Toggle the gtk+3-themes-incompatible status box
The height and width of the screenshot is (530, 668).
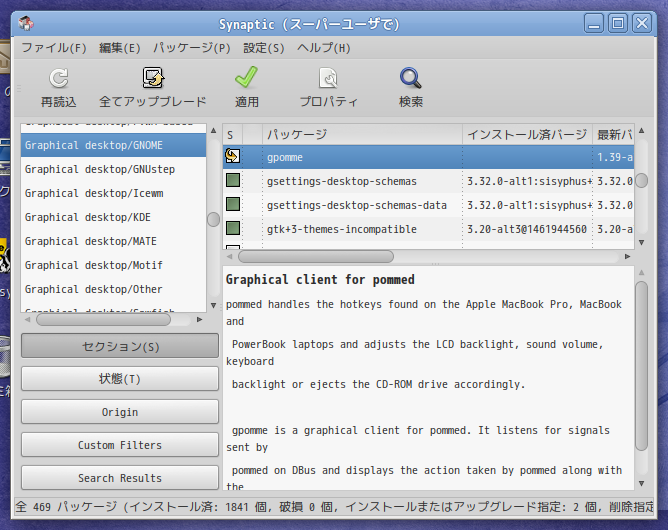tap(233, 228)
